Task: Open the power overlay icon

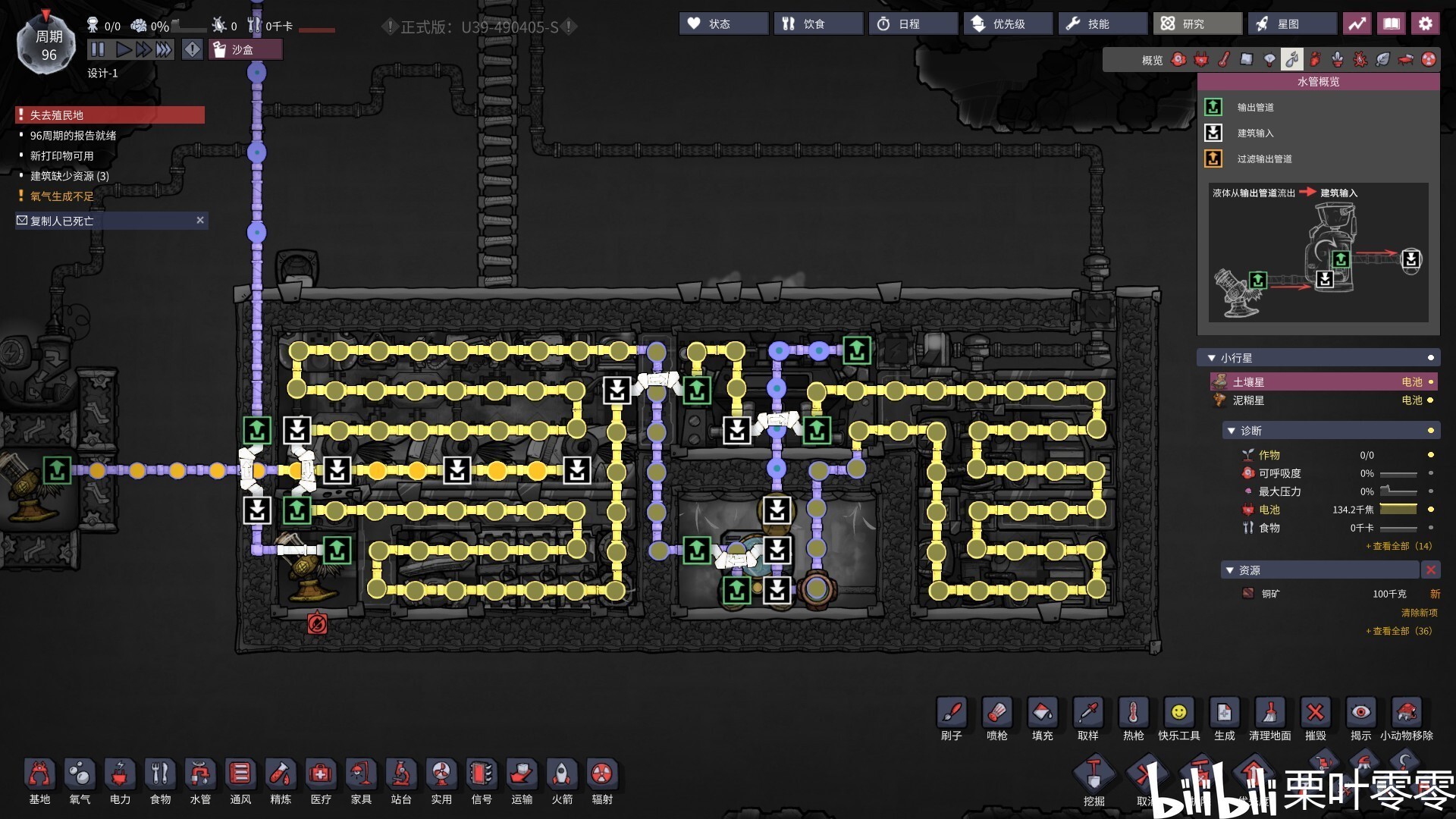Action: pyautogui.click(x=1201, y=59)
